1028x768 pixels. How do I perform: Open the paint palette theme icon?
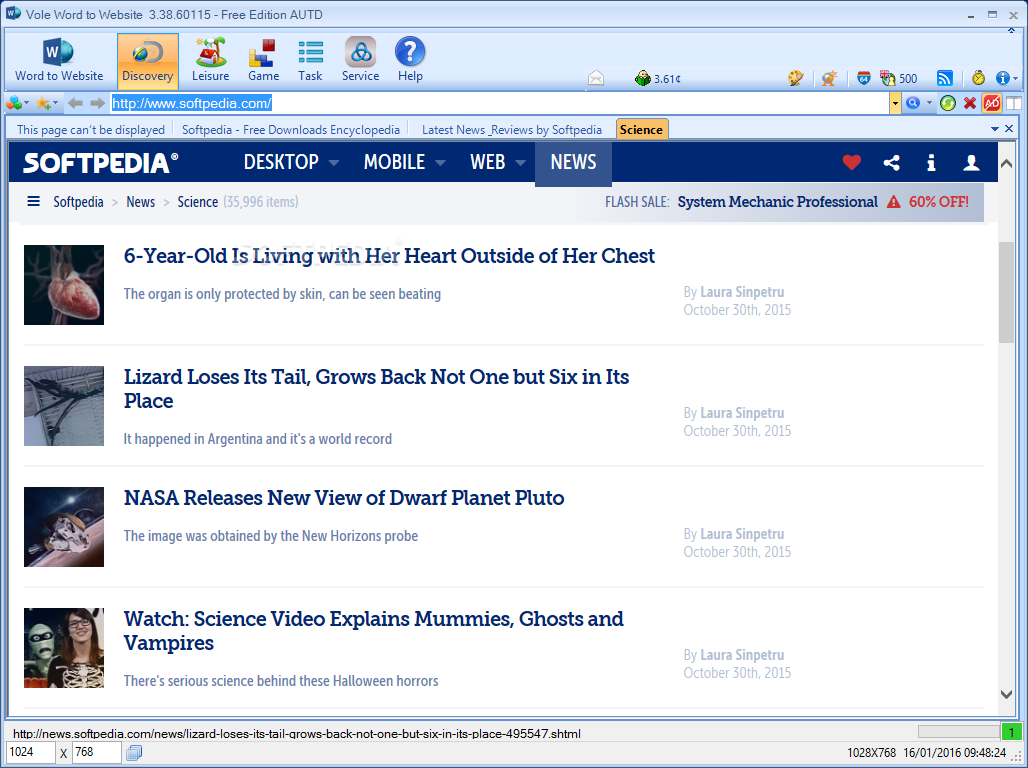[x=795, y=79]
